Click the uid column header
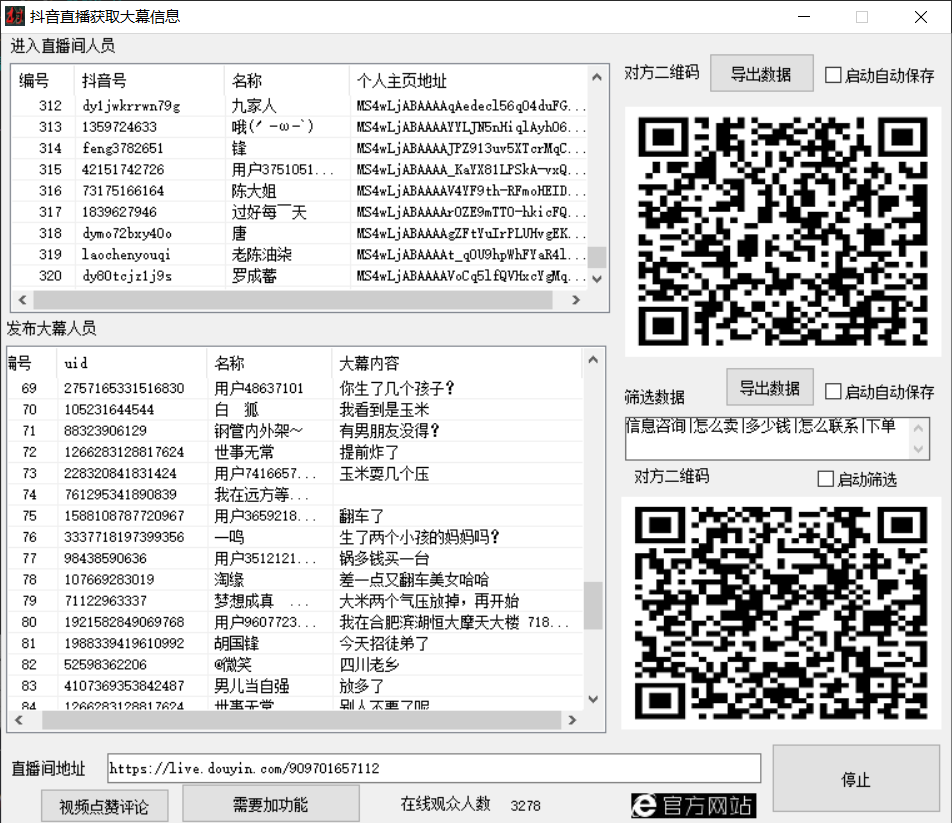 pos(132,363)
